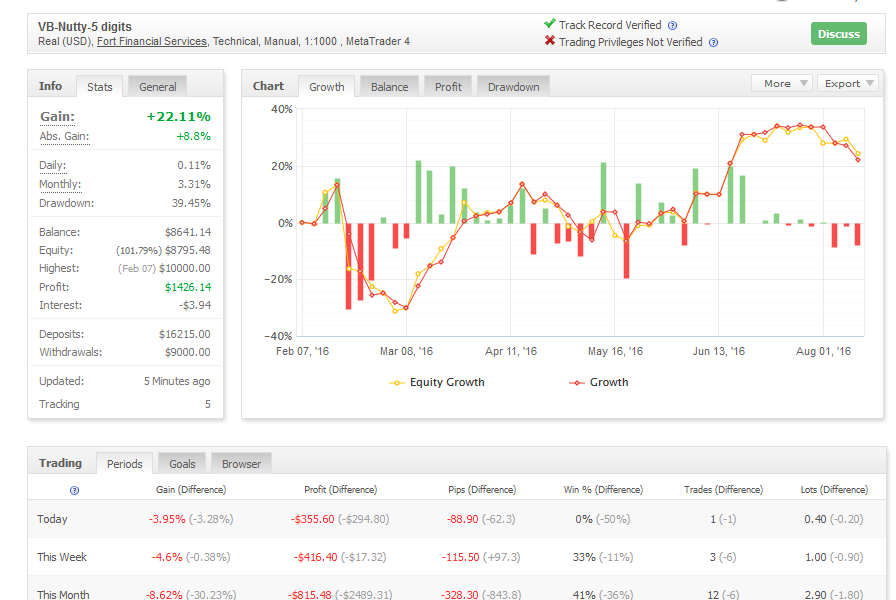Open the Export dropdown menu

847,83
